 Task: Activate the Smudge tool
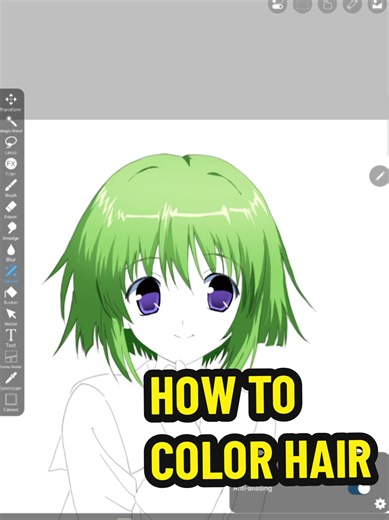[x=11, y=231]
